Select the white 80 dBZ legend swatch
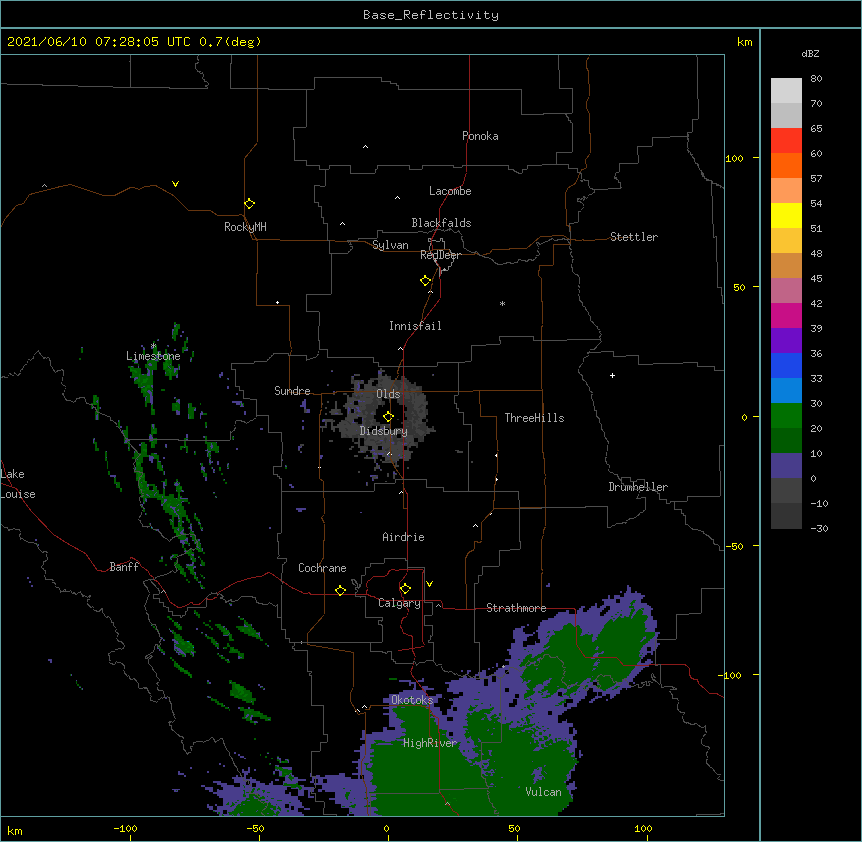The width and height of the screenshot is (862, 842). [x=786, y=91]
